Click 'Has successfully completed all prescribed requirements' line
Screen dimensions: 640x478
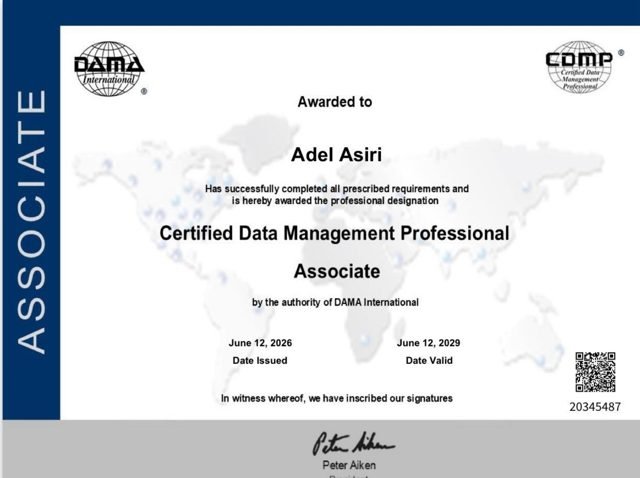pyautogui.click(x=337, y=189)
